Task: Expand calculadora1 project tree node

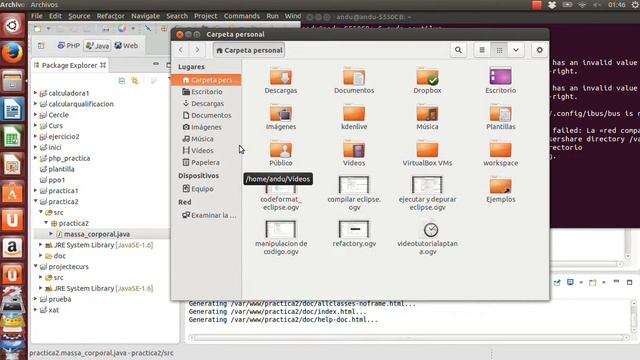Action: pyautogui.click(x=36, y=93)
